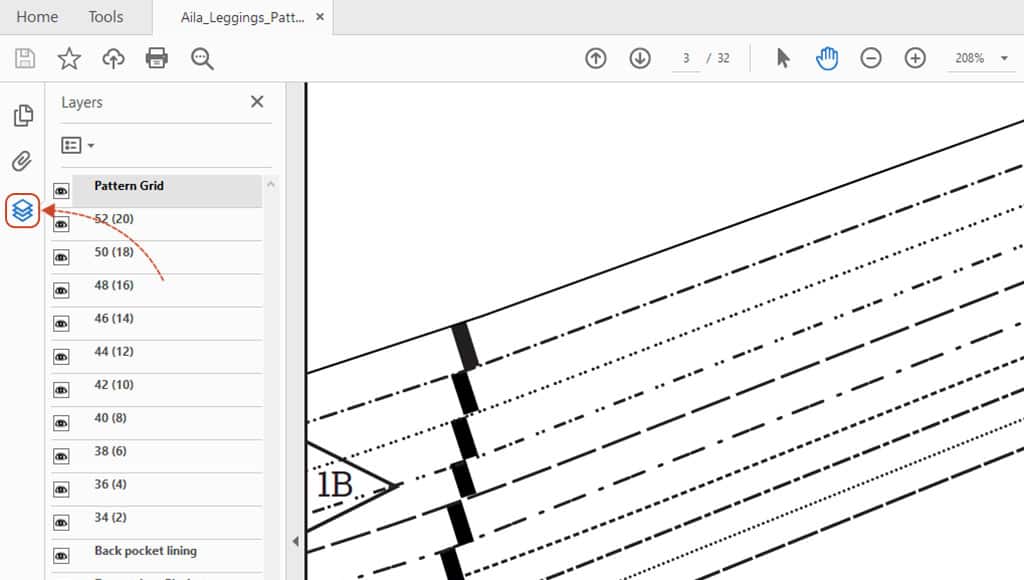
Task: Hide the 52 (20) size layer
Action: [x=61, y=224]
